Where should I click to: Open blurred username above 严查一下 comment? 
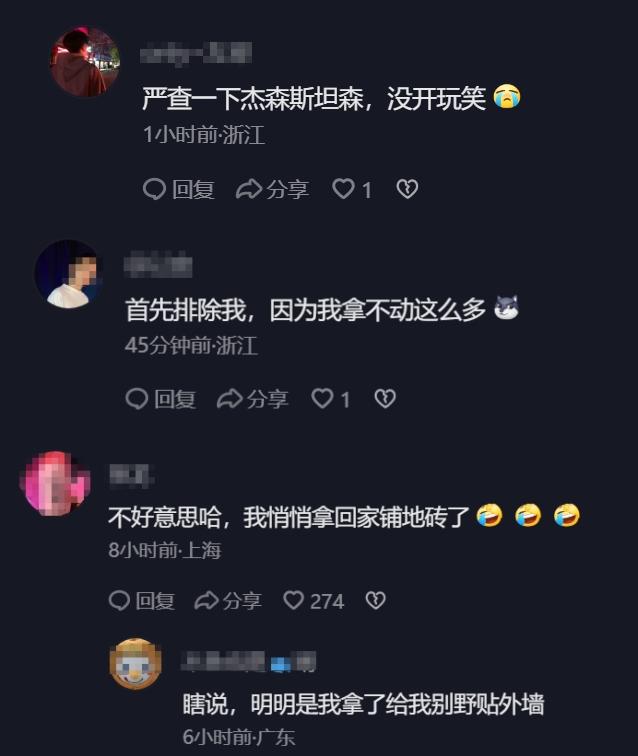[196, 53]
